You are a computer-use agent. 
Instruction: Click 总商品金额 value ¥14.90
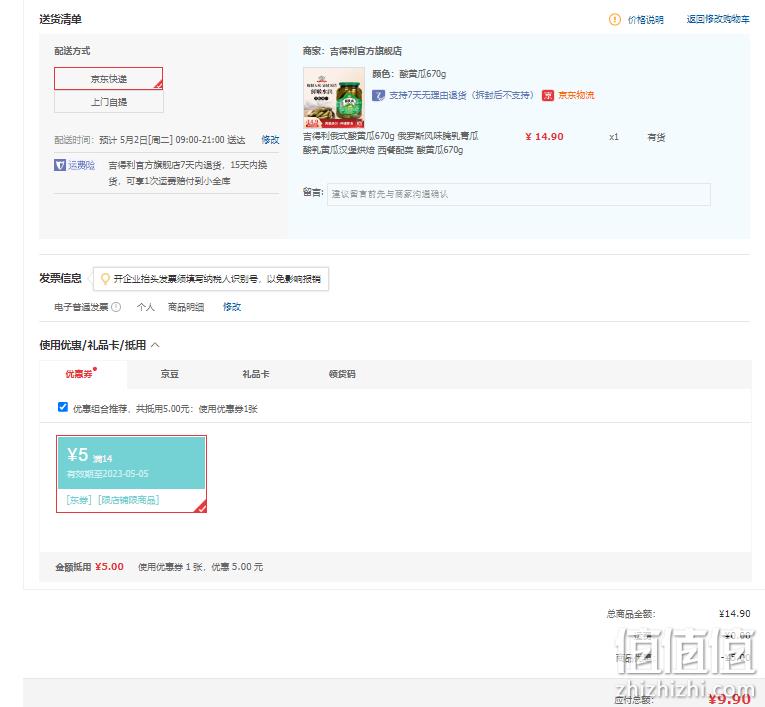click(735, 613)
